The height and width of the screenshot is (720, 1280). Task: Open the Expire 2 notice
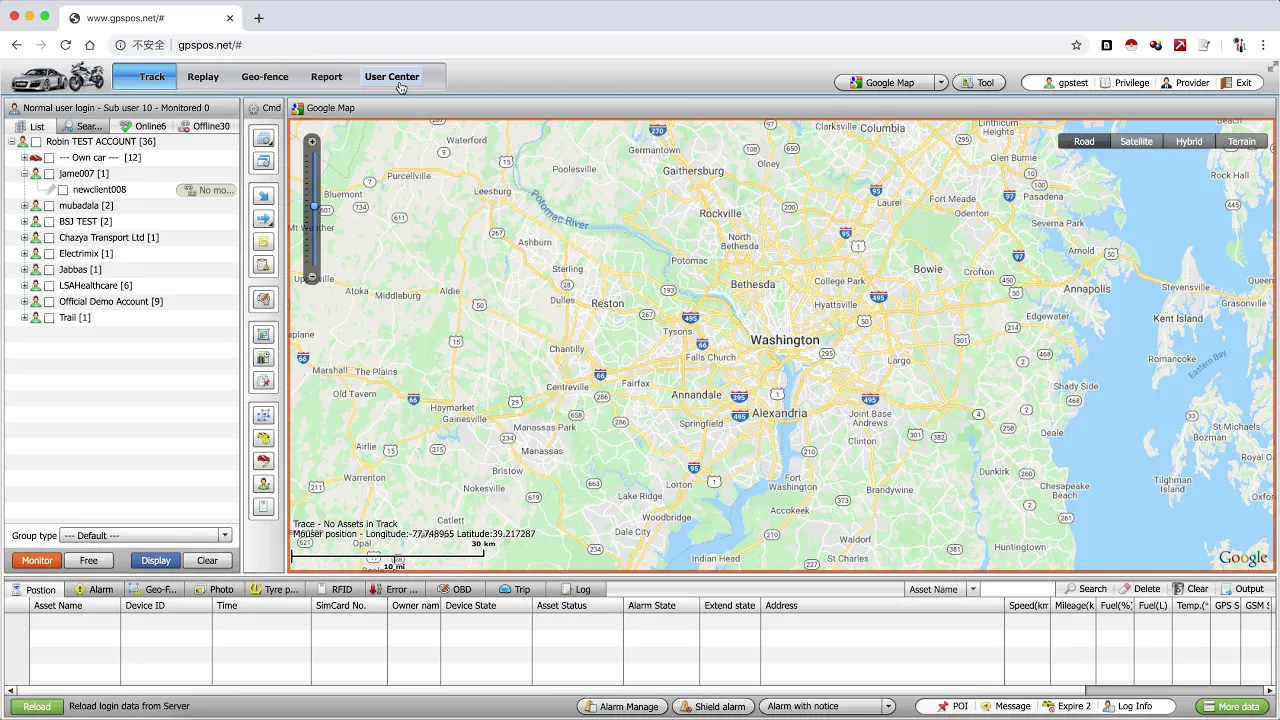tap(1067, 706)
